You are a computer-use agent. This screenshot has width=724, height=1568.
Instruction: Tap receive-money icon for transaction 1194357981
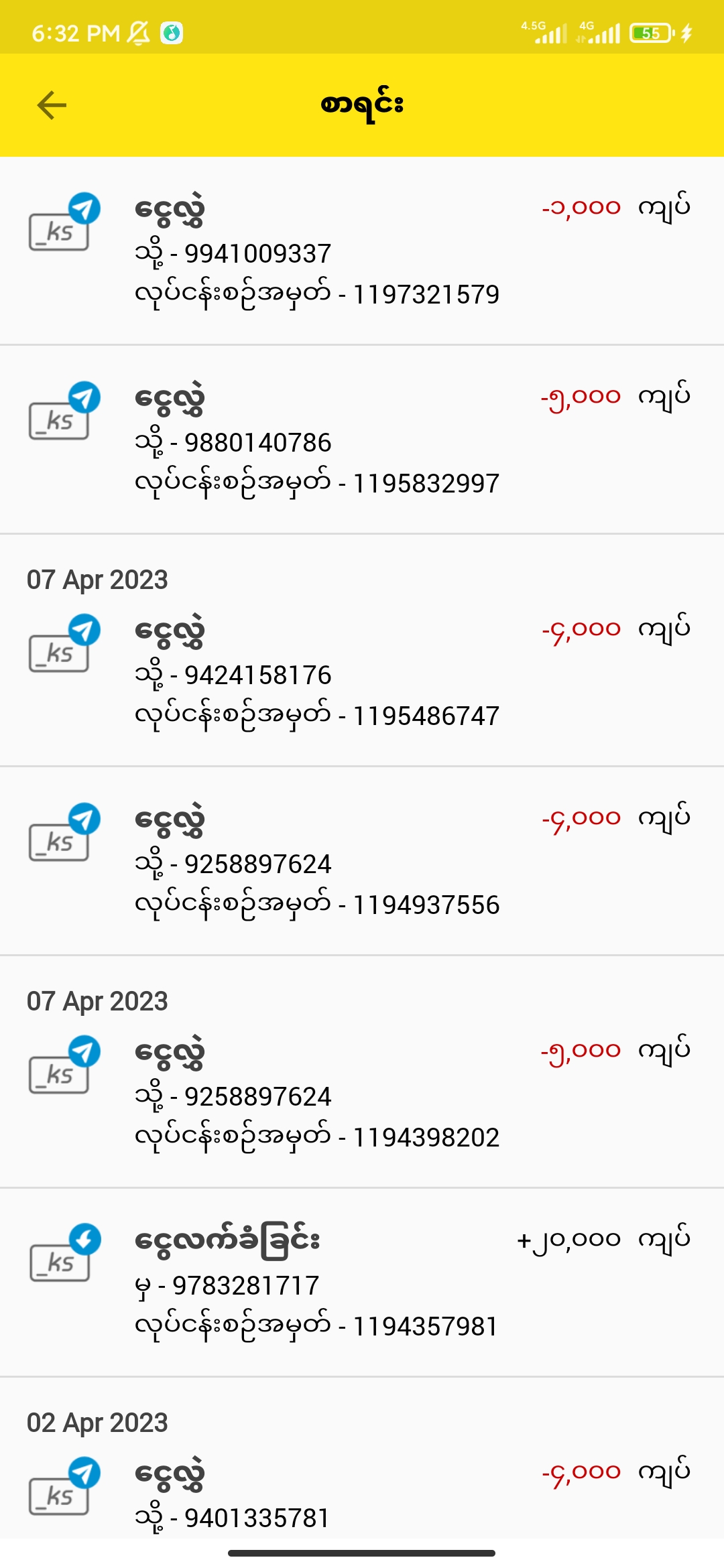(x=64, y=1254)
